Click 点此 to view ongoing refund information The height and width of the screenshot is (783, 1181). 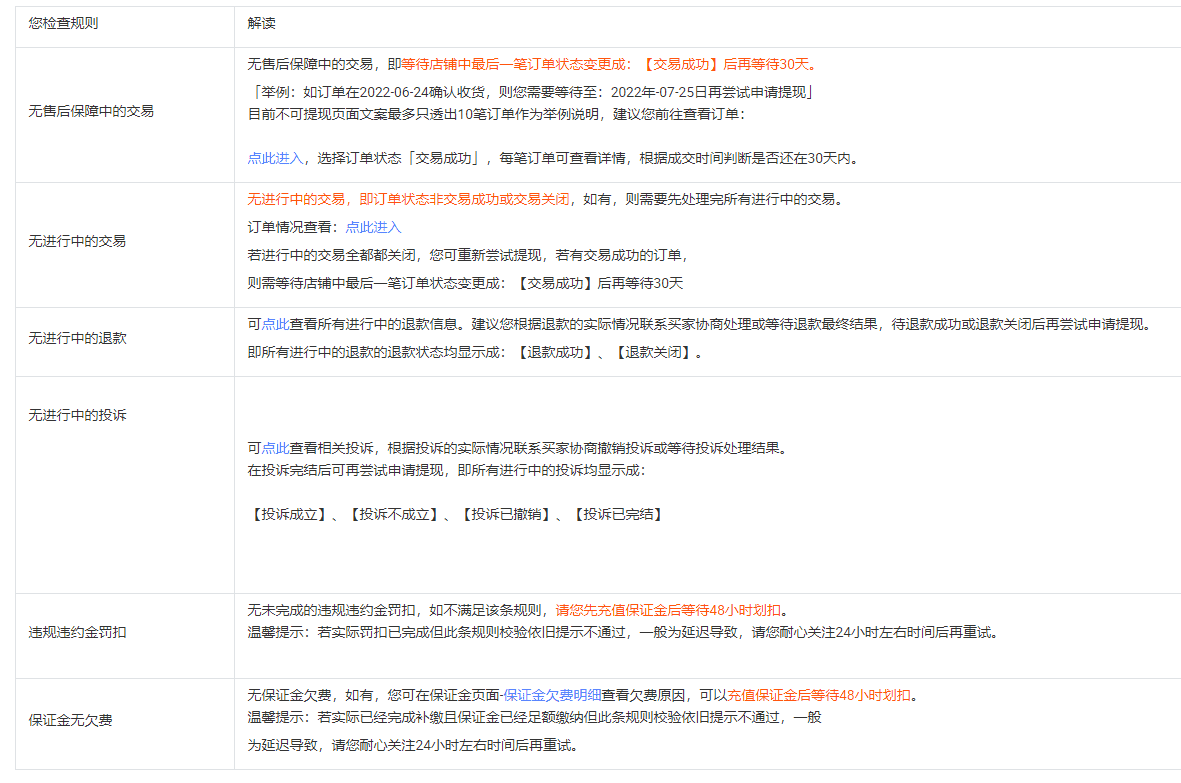pos(266,322)
